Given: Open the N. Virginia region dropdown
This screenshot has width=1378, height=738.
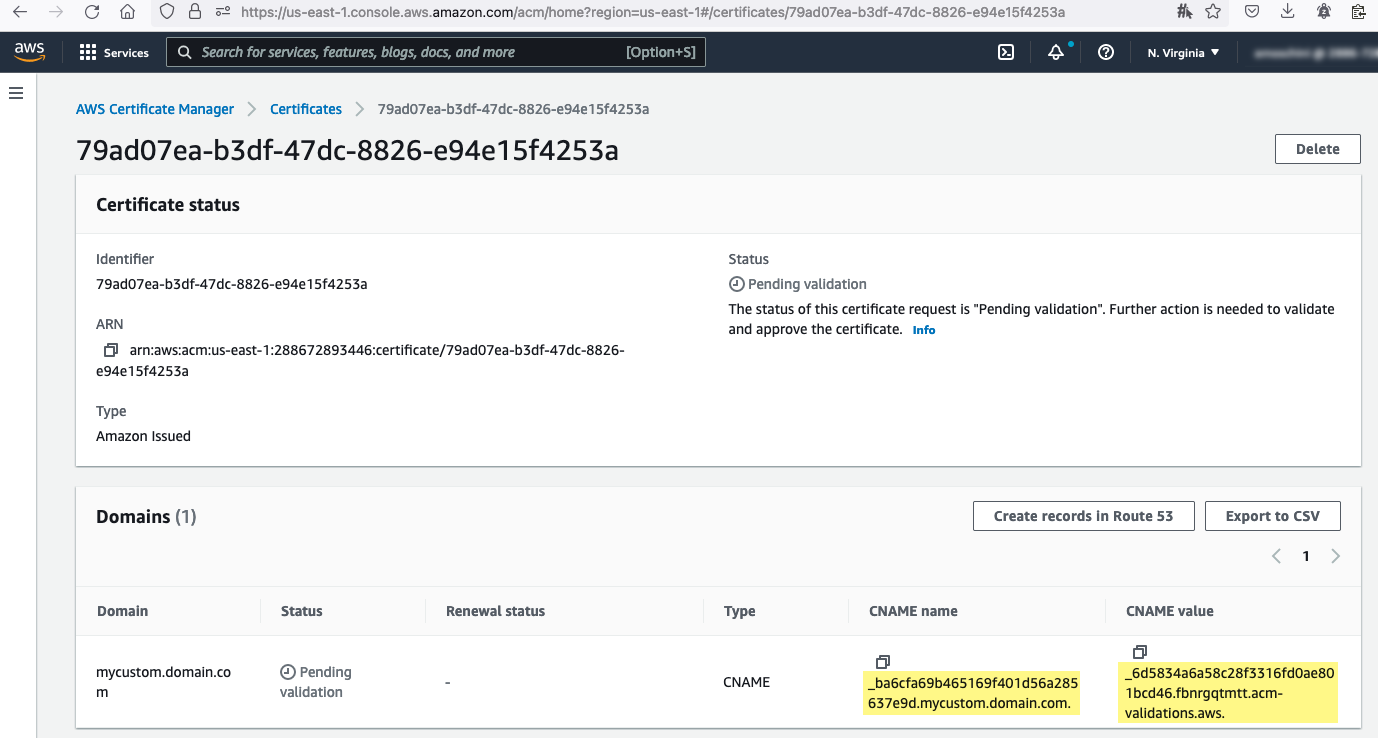Looking at the screenshot, I should click(1183, 52).
